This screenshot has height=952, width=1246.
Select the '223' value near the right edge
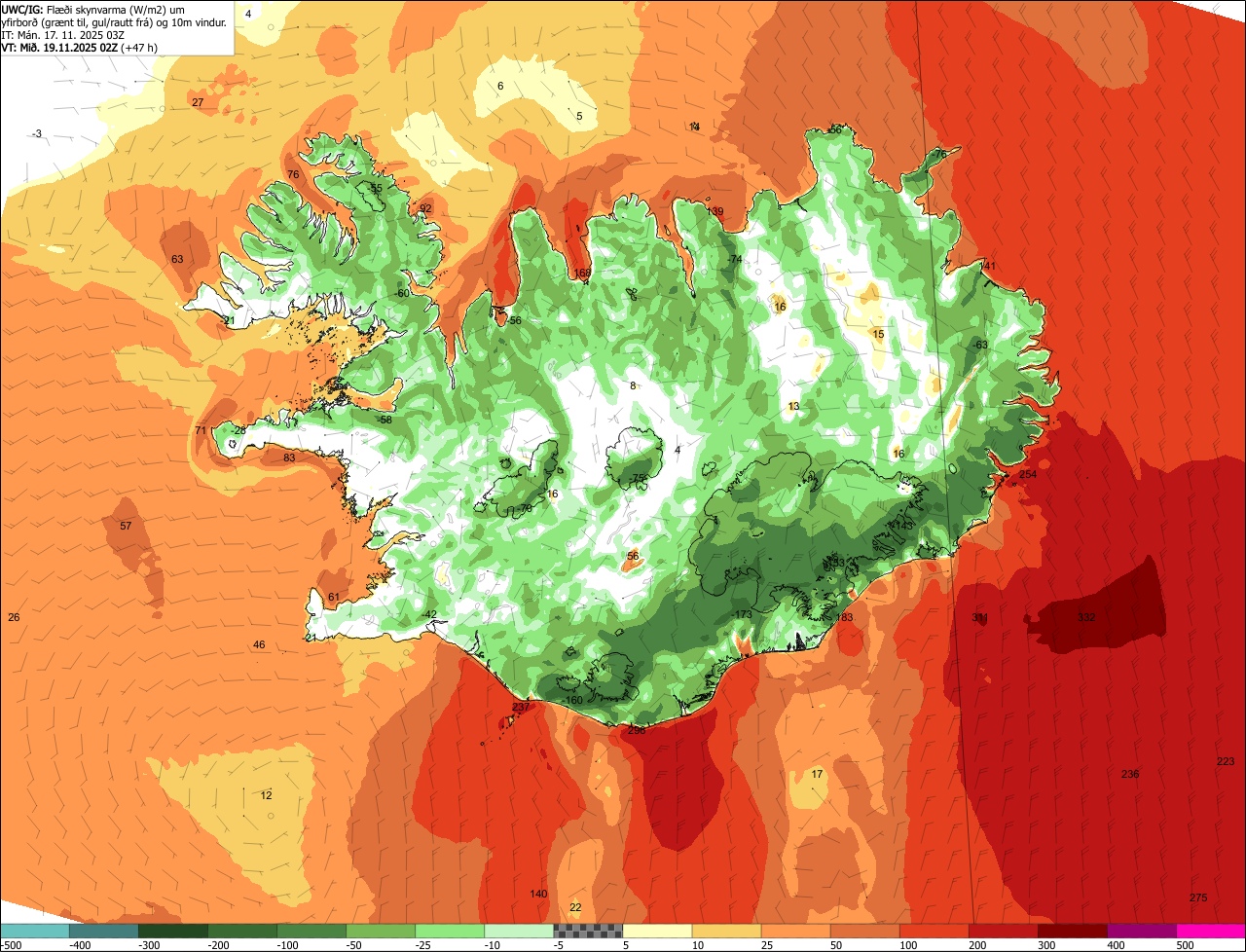coord(1226,761)
